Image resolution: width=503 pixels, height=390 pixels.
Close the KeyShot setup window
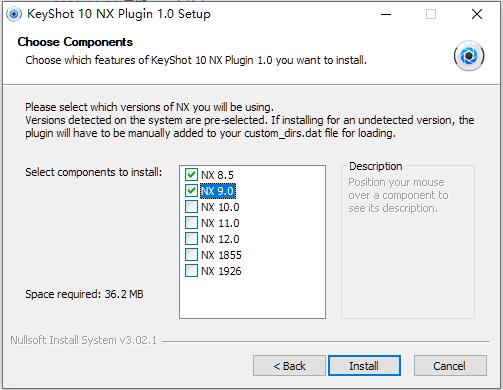coord(477,14)
